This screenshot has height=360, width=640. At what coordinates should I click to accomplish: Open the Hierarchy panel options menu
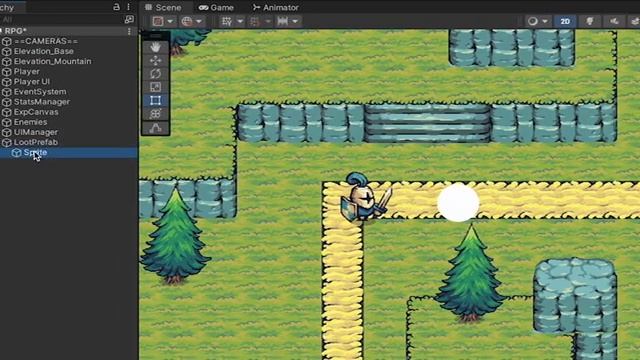point(129,7)
